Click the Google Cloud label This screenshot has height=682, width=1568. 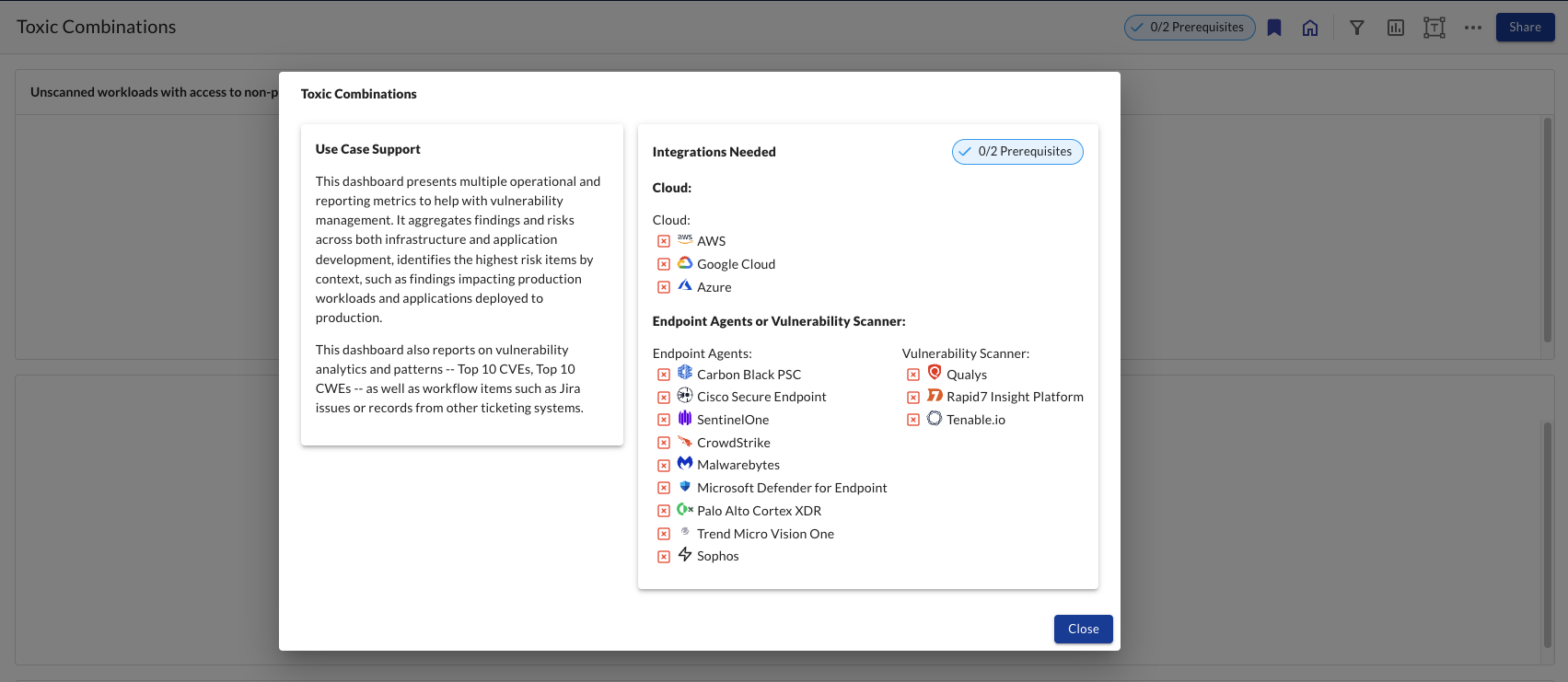[x=737, y=264]
